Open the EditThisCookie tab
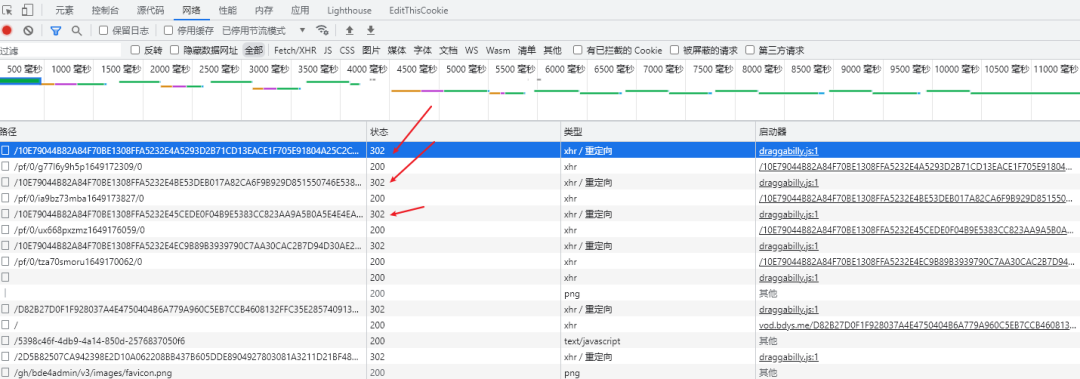The height and width of the screenshot is (379, 1080). tap(418, 10)
